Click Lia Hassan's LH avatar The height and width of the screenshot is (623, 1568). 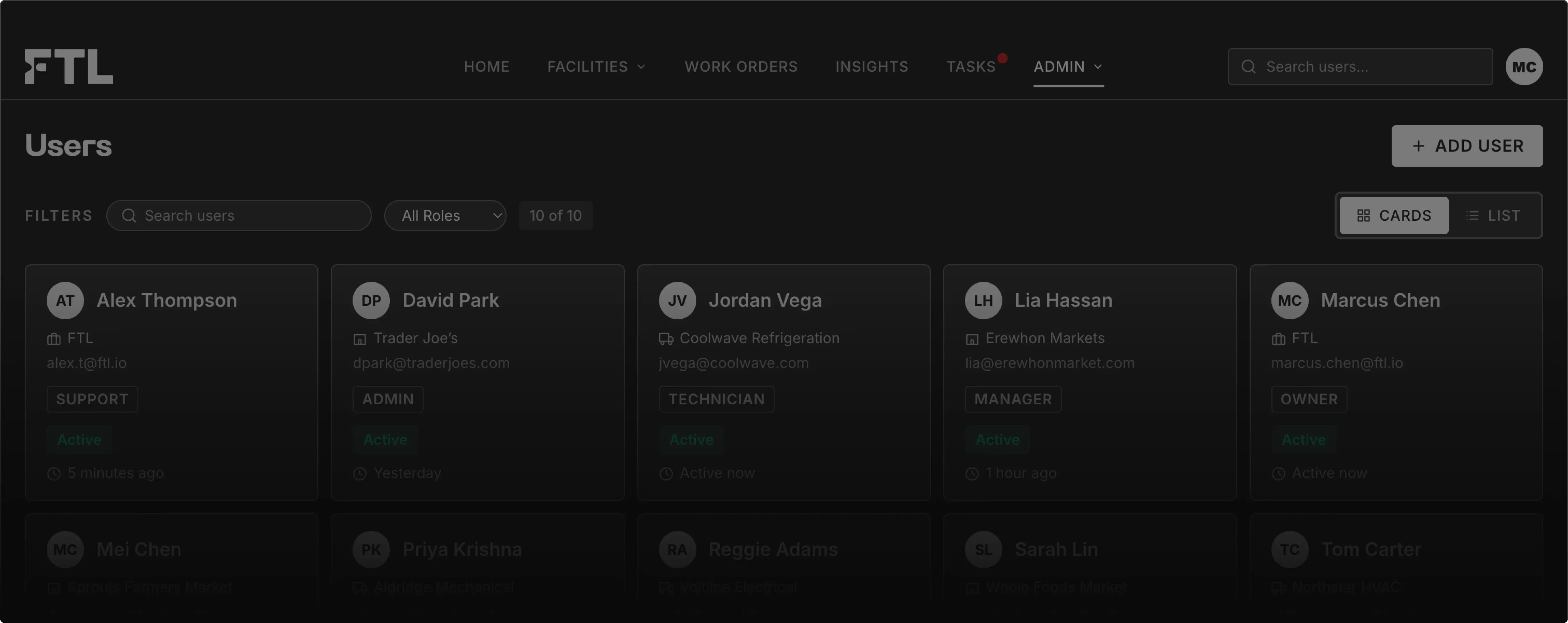point(983,300)
